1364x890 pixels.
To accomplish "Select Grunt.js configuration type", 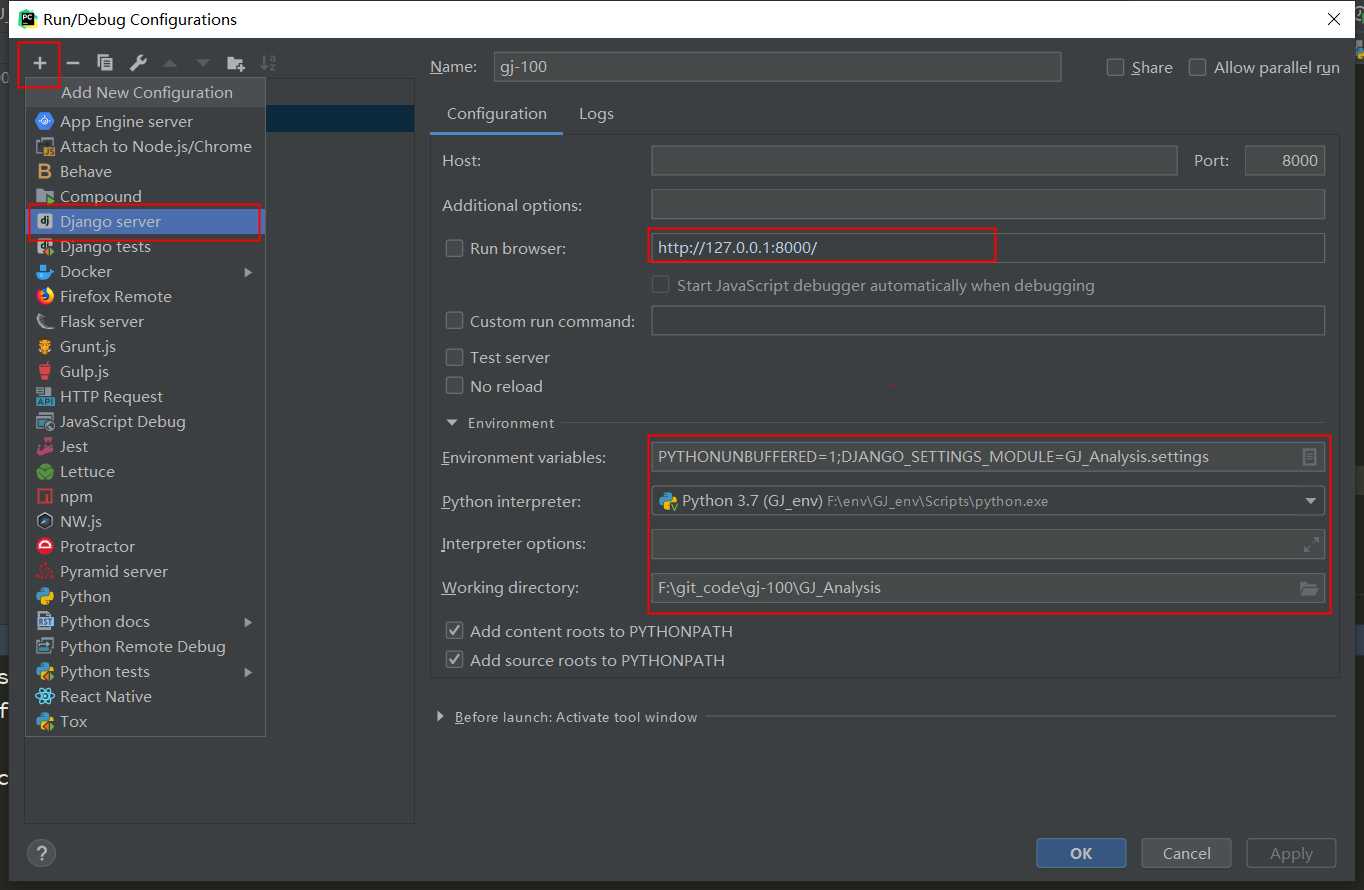I will [x=145, y=346].
